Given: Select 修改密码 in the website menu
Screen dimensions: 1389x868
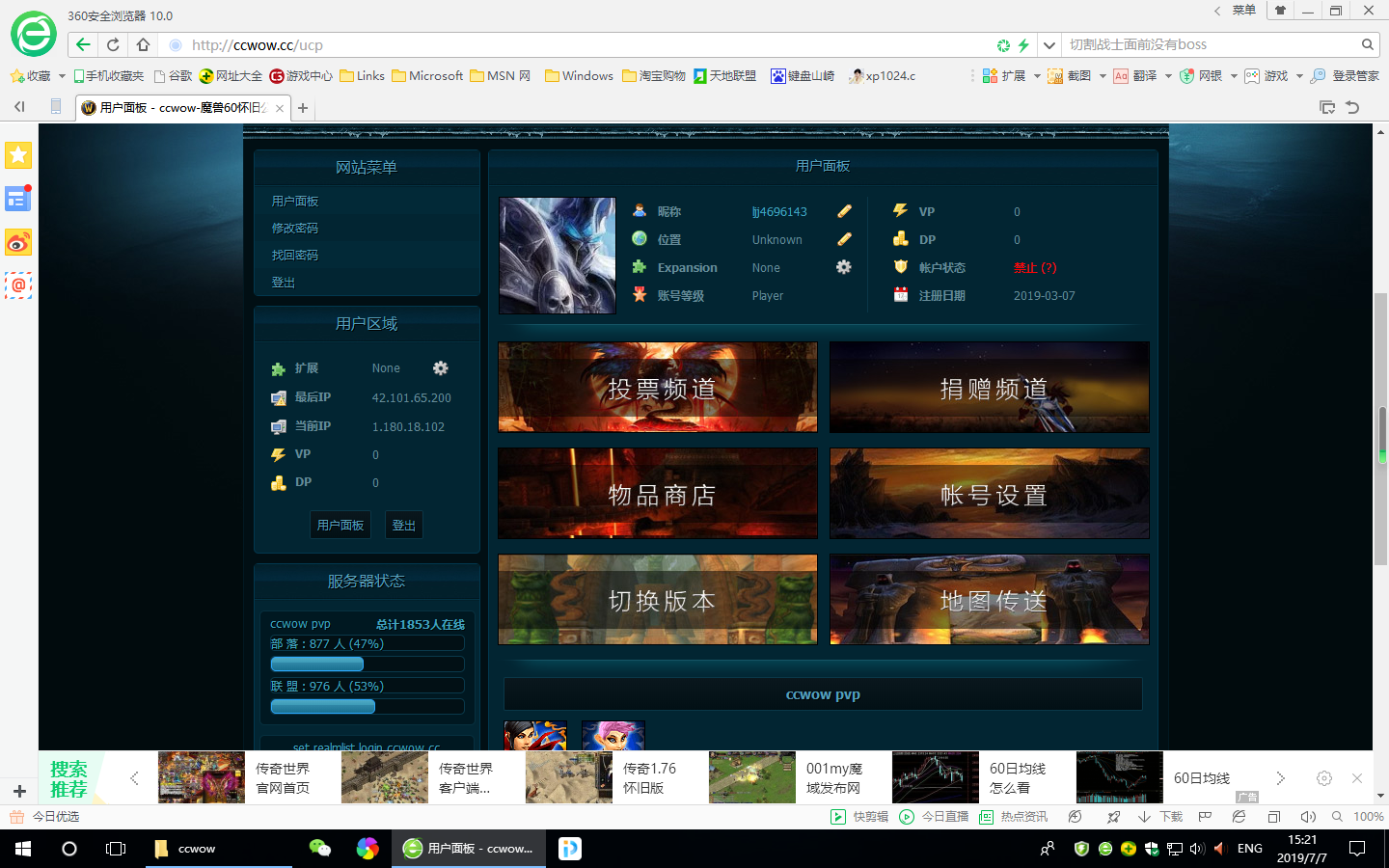Looking at the screenshot, I should pyautogui.click(x=294, y=229).
